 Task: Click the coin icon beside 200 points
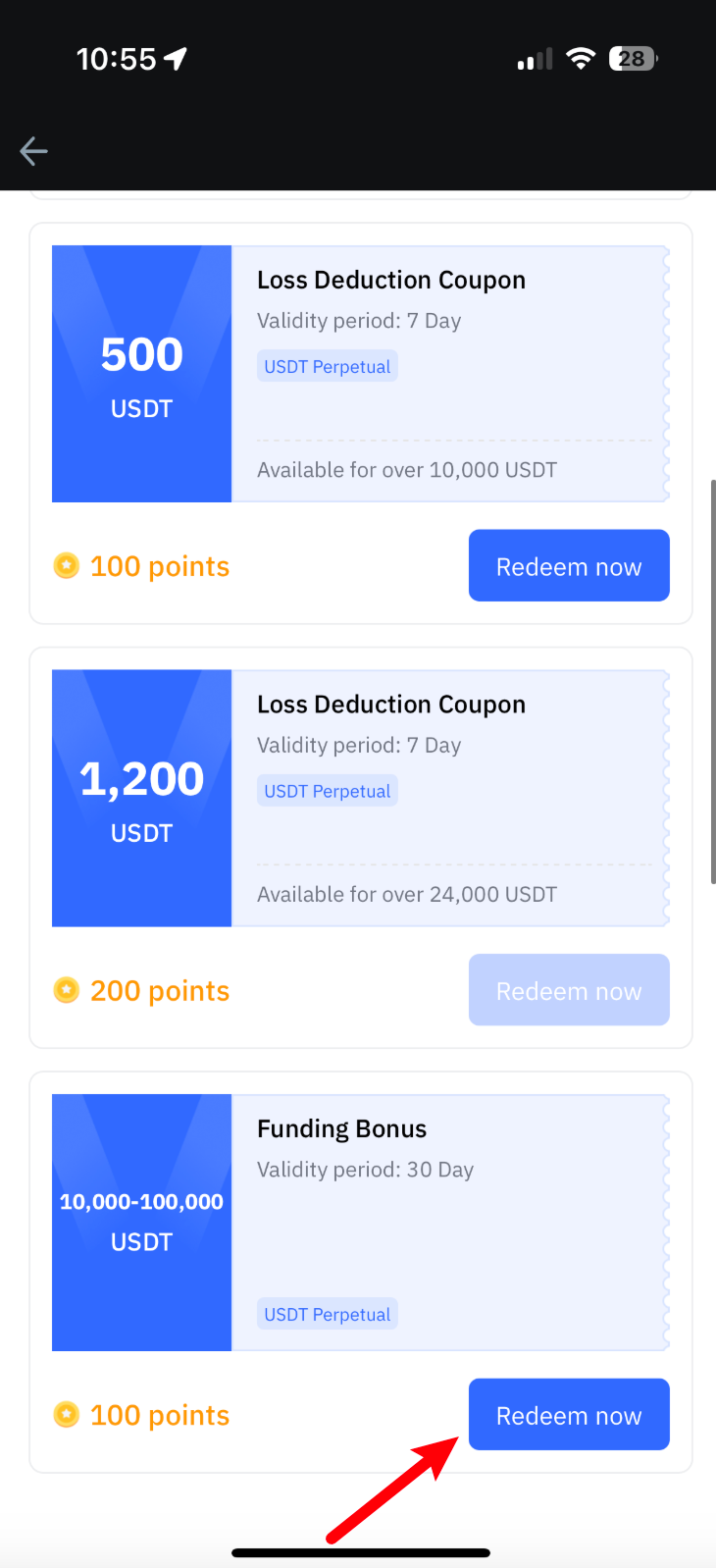pyautogui.click(x=66, y=991)
